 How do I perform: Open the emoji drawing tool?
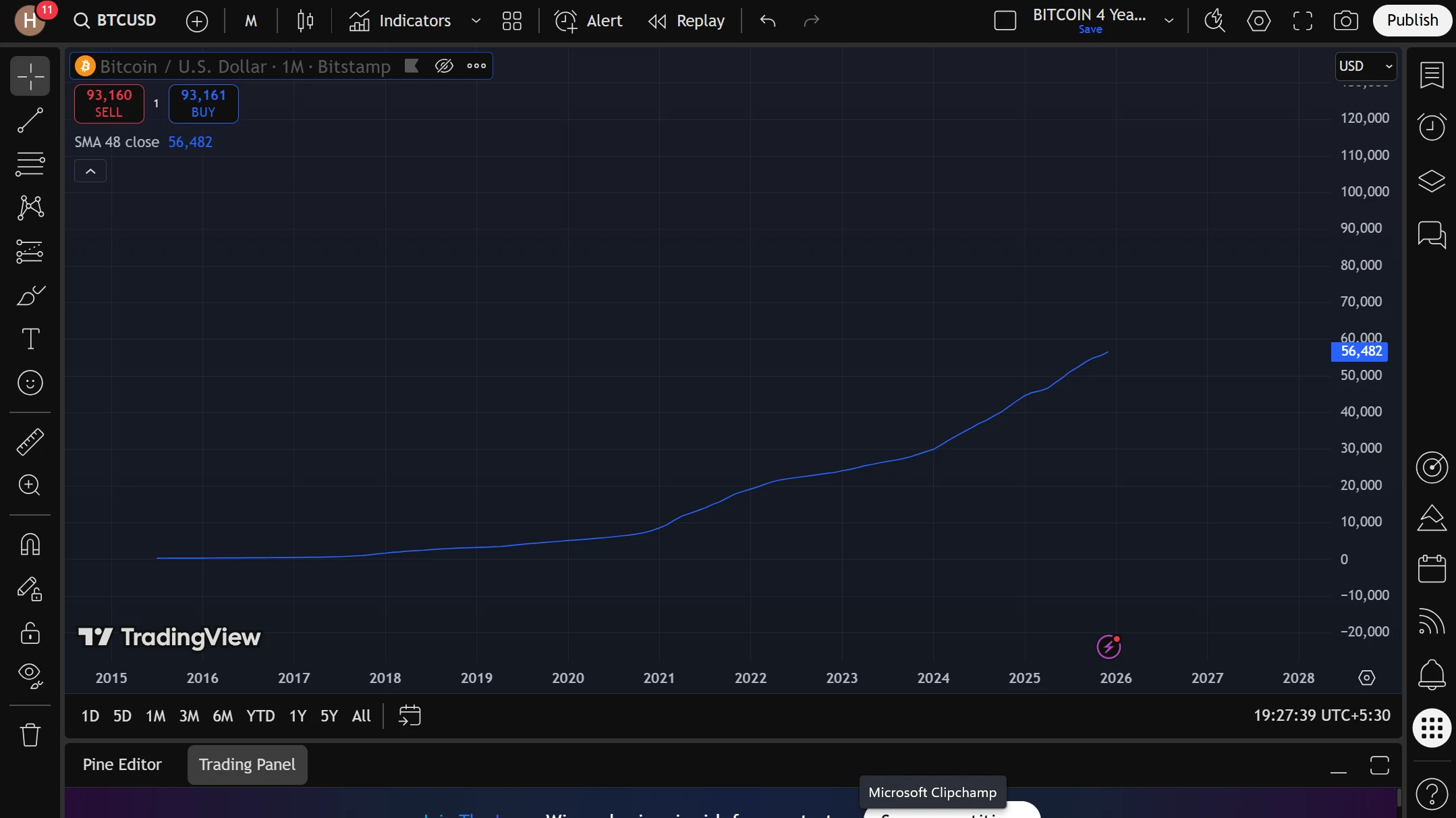coord(30,383)
